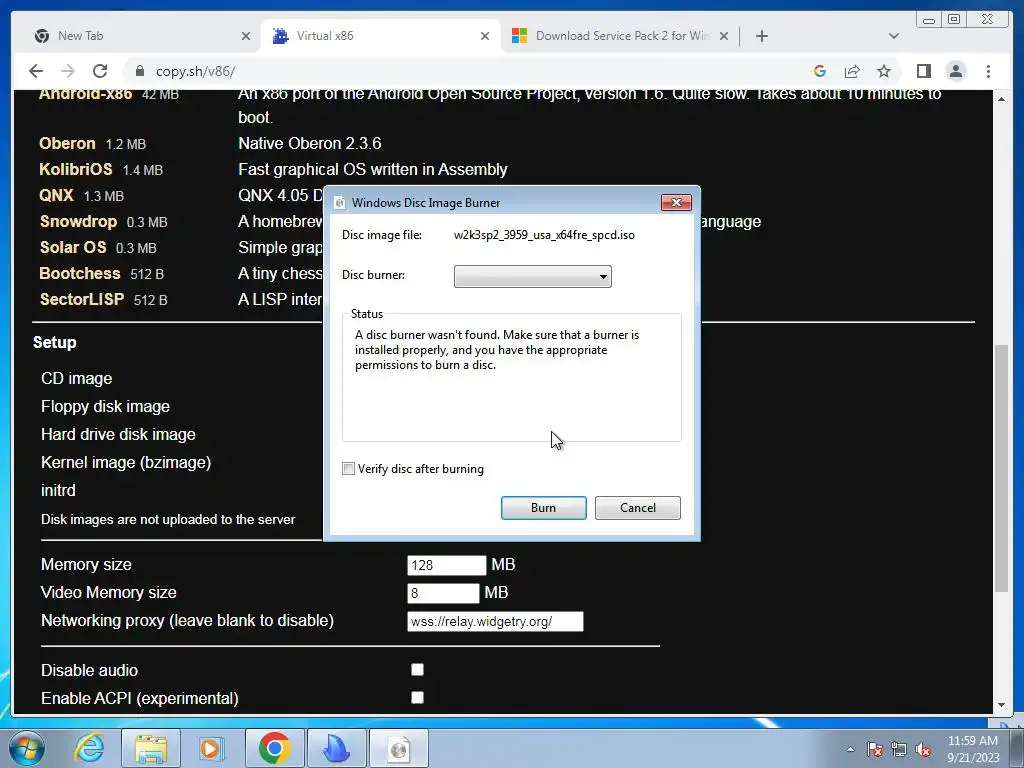Open the Oberon OS link
Viewport: 1024px width, 768px height.
click(x=67, y=144)
